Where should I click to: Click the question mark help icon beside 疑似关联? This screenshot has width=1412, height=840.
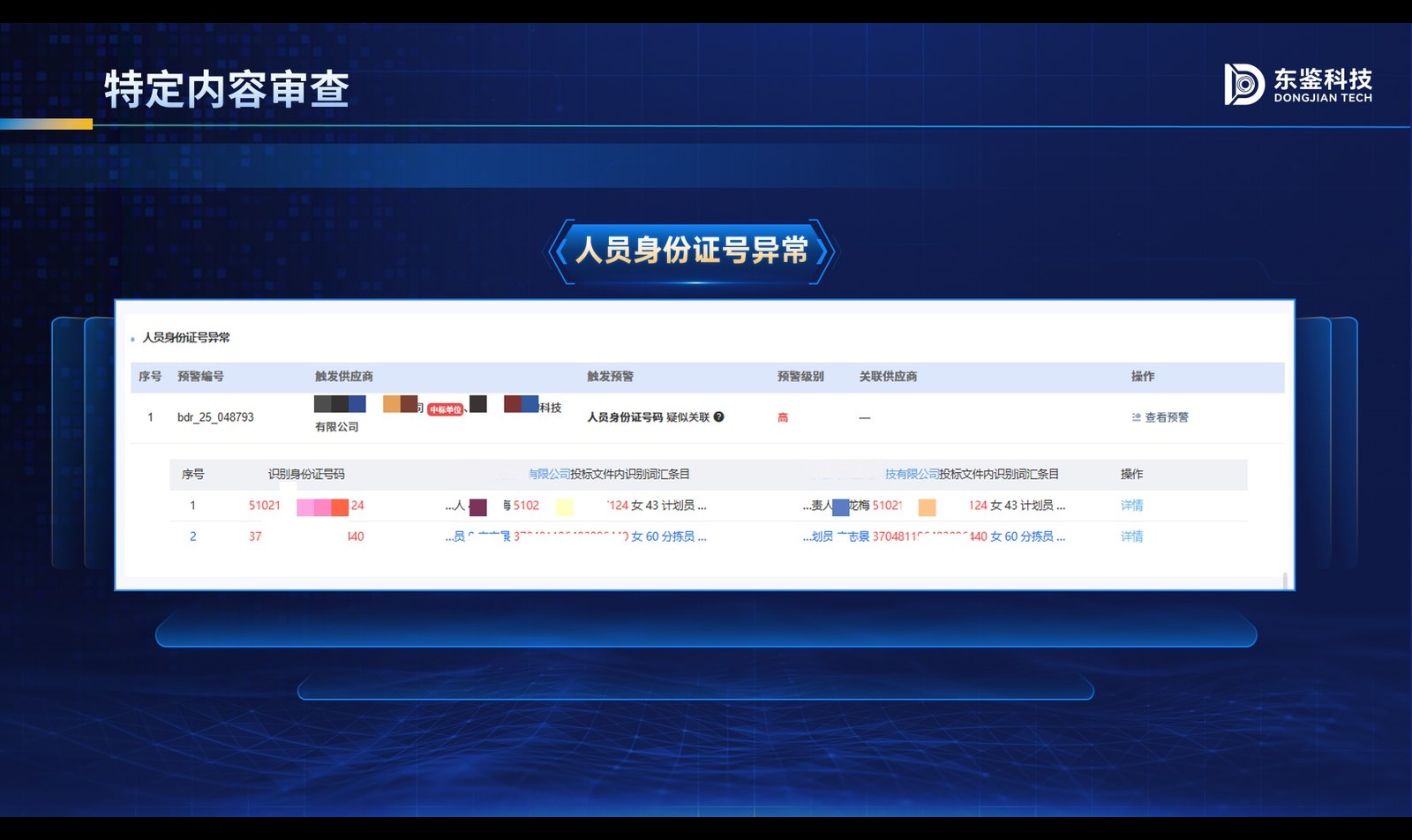(x=718, y=416)
